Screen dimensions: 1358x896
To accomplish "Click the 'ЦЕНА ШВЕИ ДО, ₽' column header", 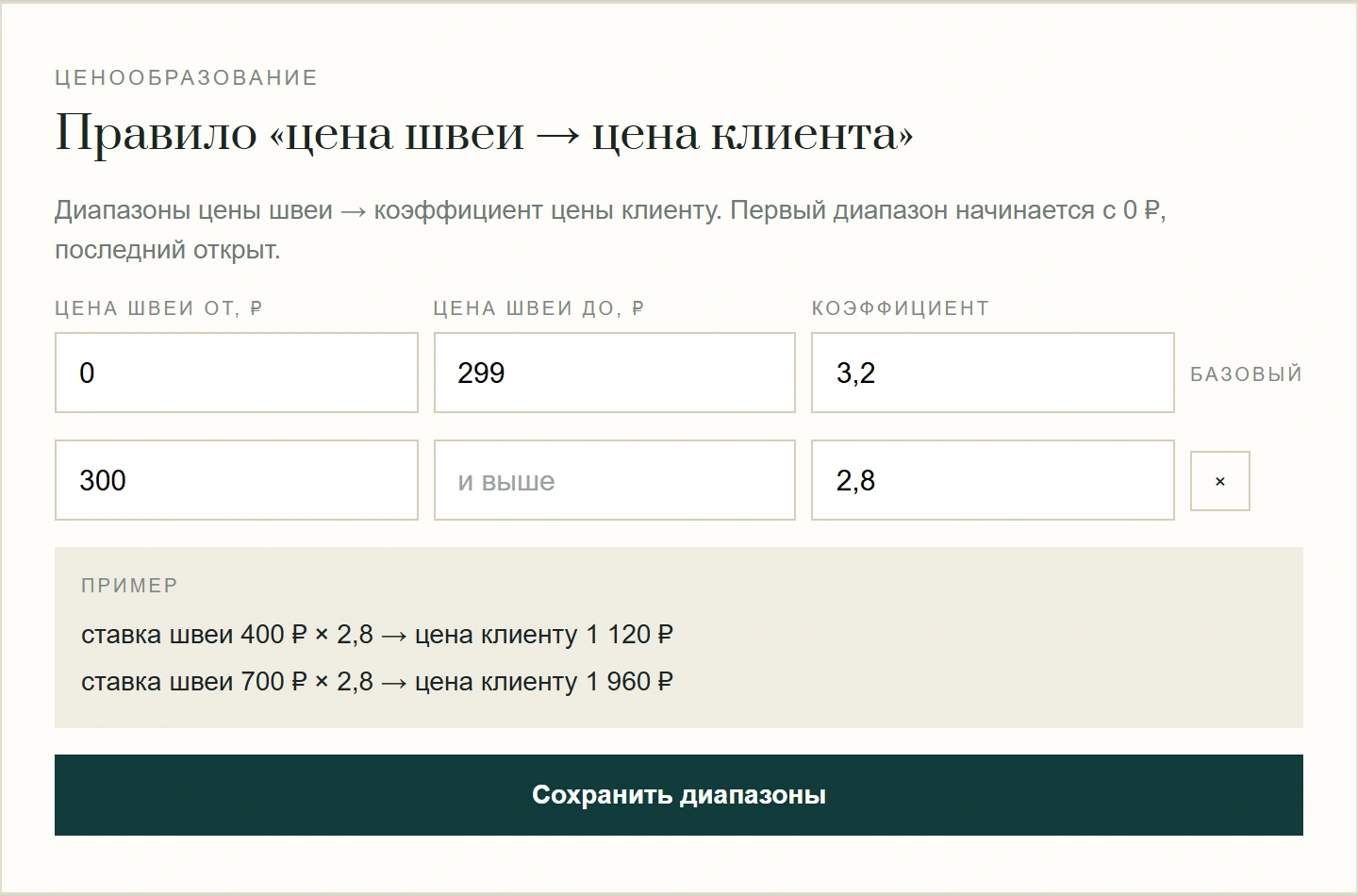I will (538, 308).
